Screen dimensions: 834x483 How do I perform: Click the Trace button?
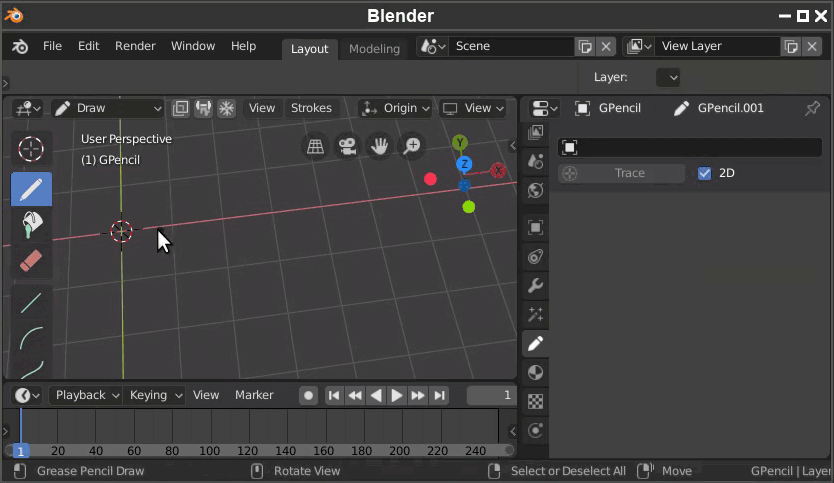tap(621, 173)
